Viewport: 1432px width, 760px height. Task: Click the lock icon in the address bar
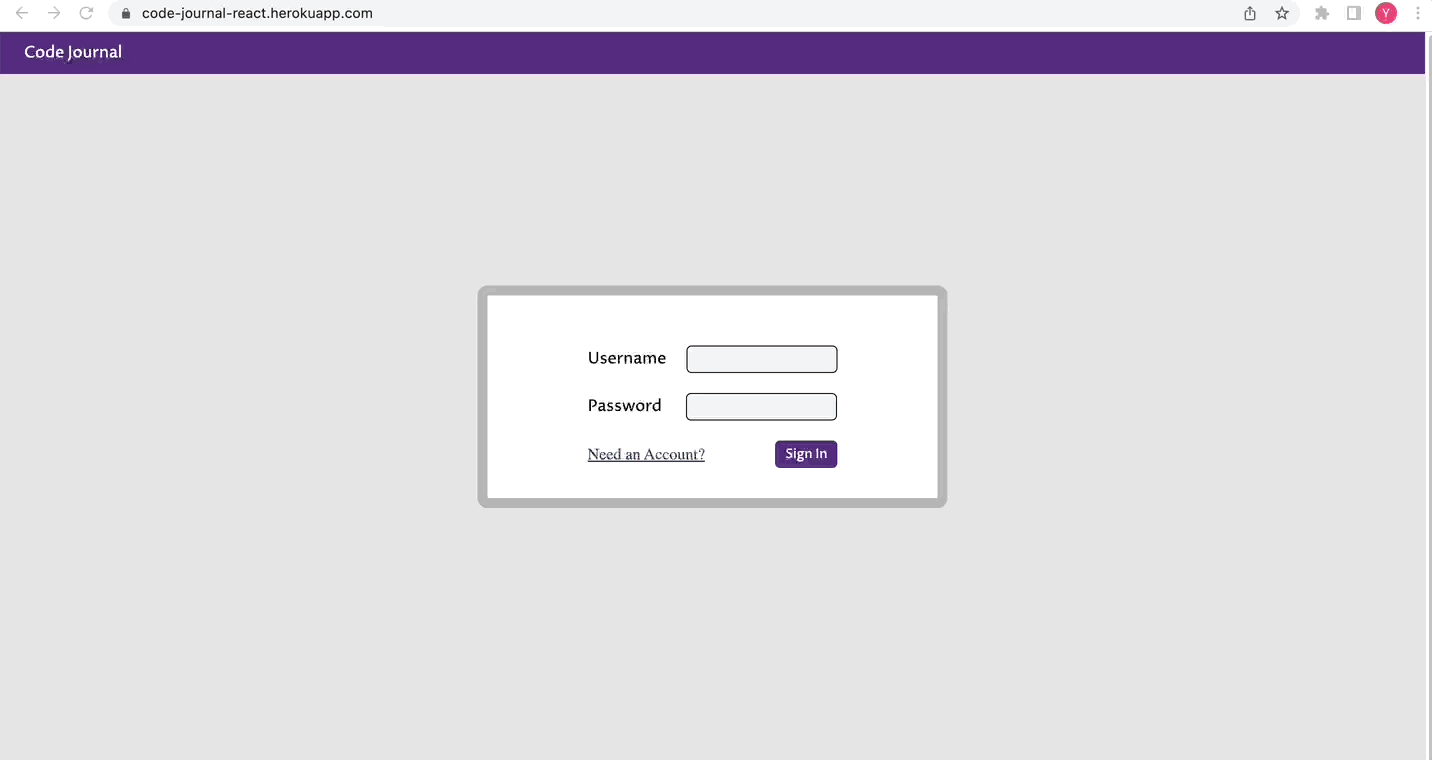pos(126,14)
